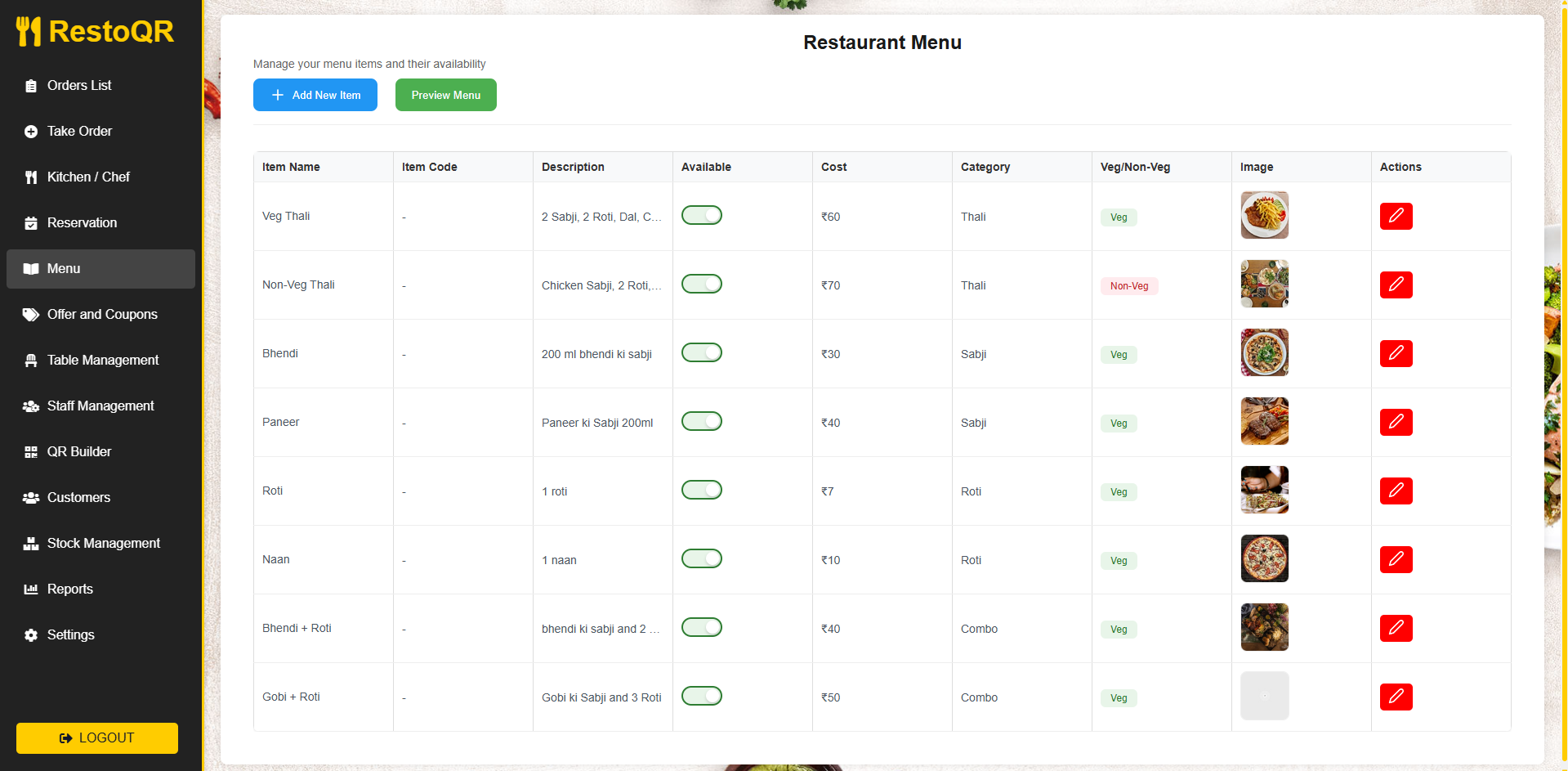The height and width of the screenshot is (771, 1568).
Task: Click the Take Order plus icon
Action: click(31, 132)
